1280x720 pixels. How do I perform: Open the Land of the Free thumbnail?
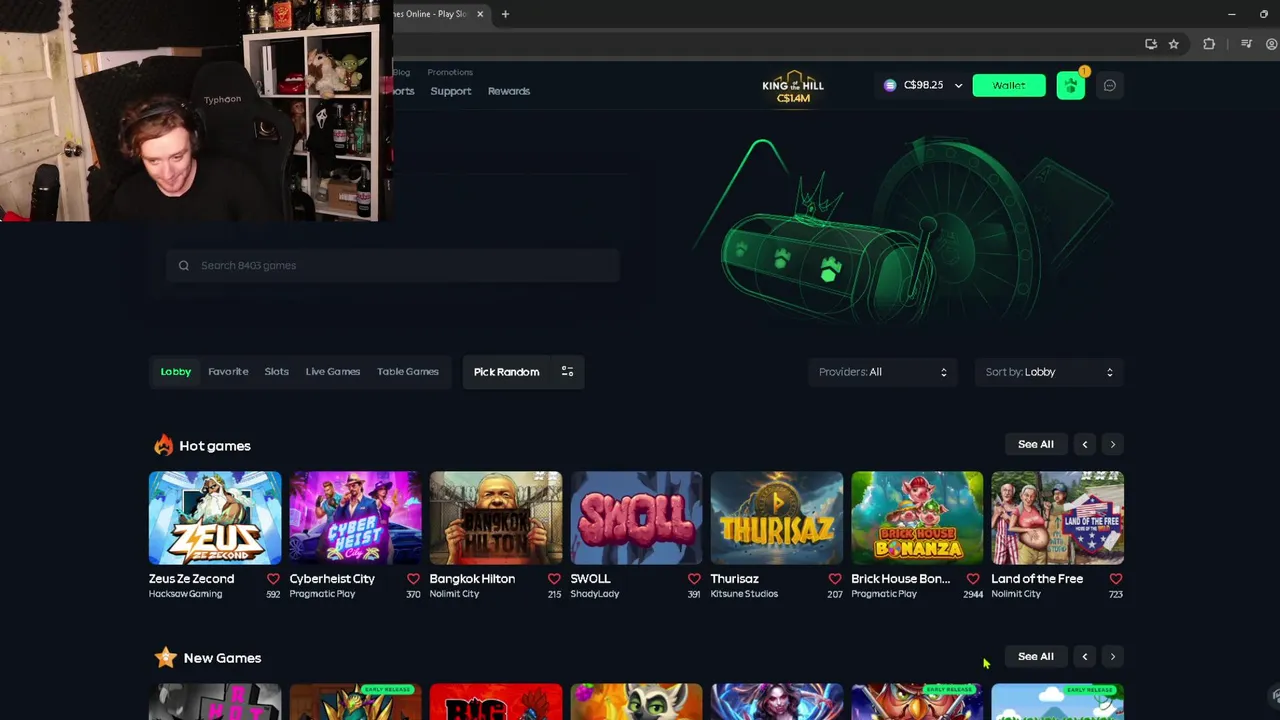pos(1057,518)
